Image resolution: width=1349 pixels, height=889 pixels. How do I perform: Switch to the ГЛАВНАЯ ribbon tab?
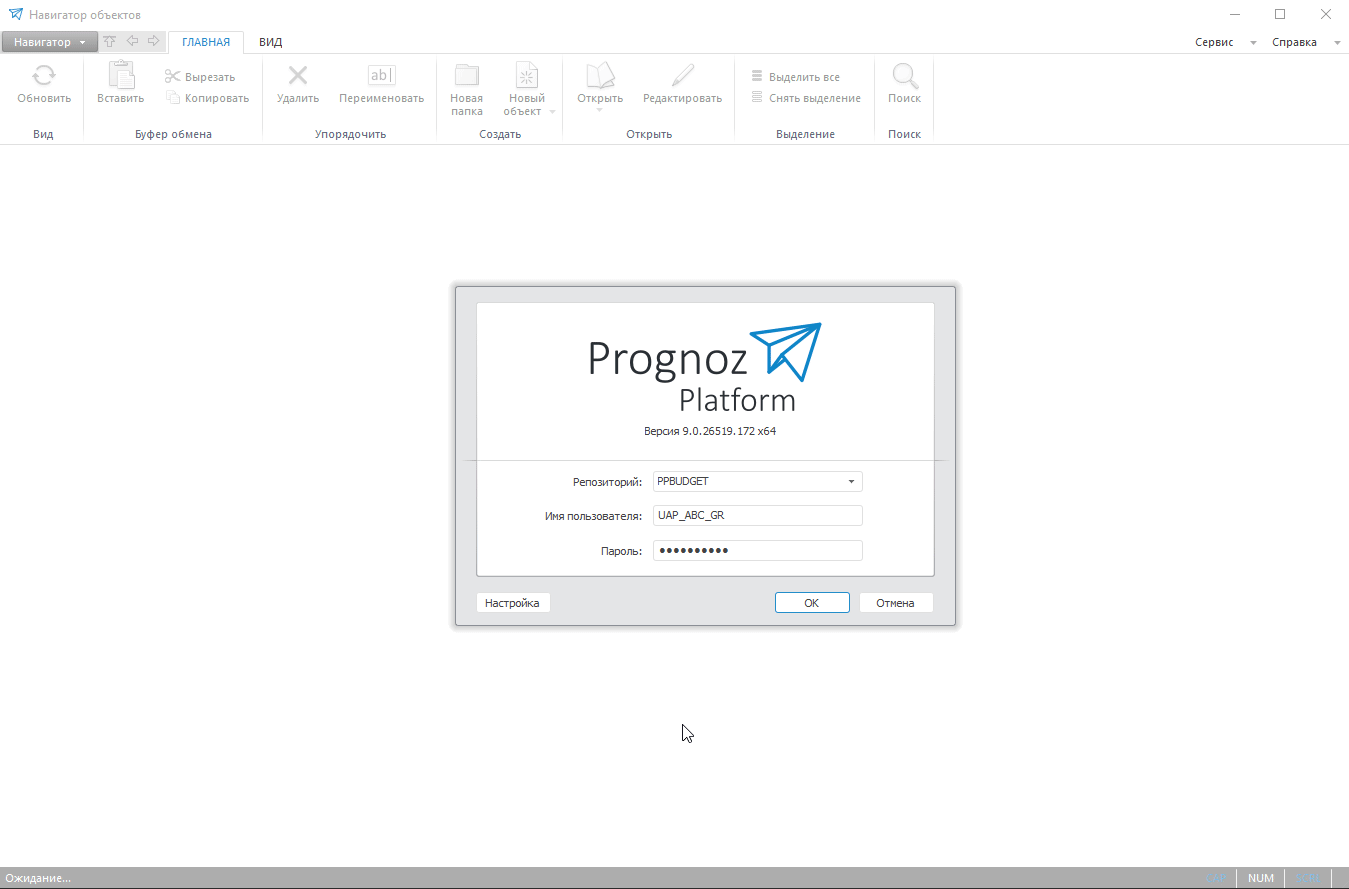(206, 42)
